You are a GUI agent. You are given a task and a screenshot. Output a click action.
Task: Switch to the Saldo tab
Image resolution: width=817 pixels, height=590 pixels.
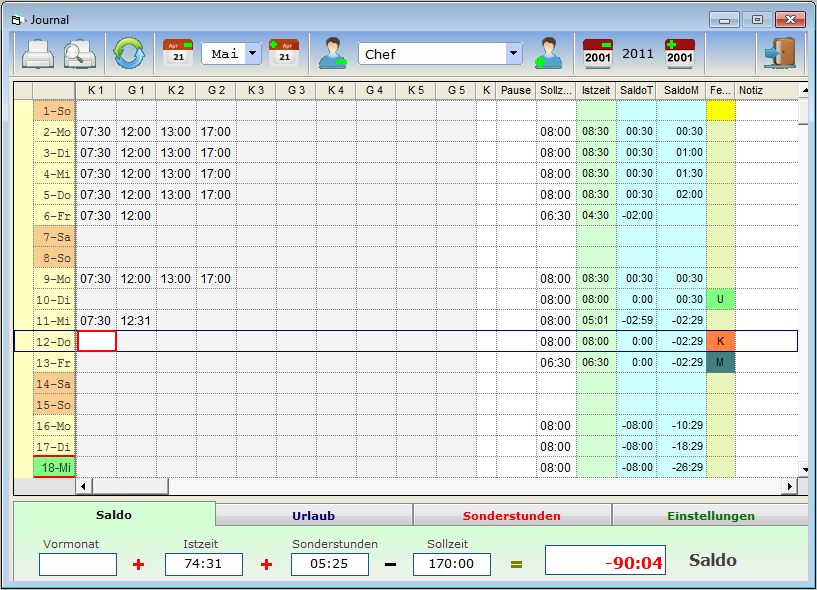click(114, 514)
